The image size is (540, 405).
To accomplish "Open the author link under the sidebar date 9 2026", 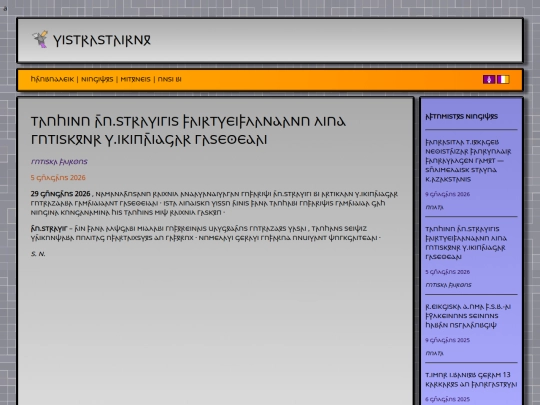I will [x=434, y=207].
